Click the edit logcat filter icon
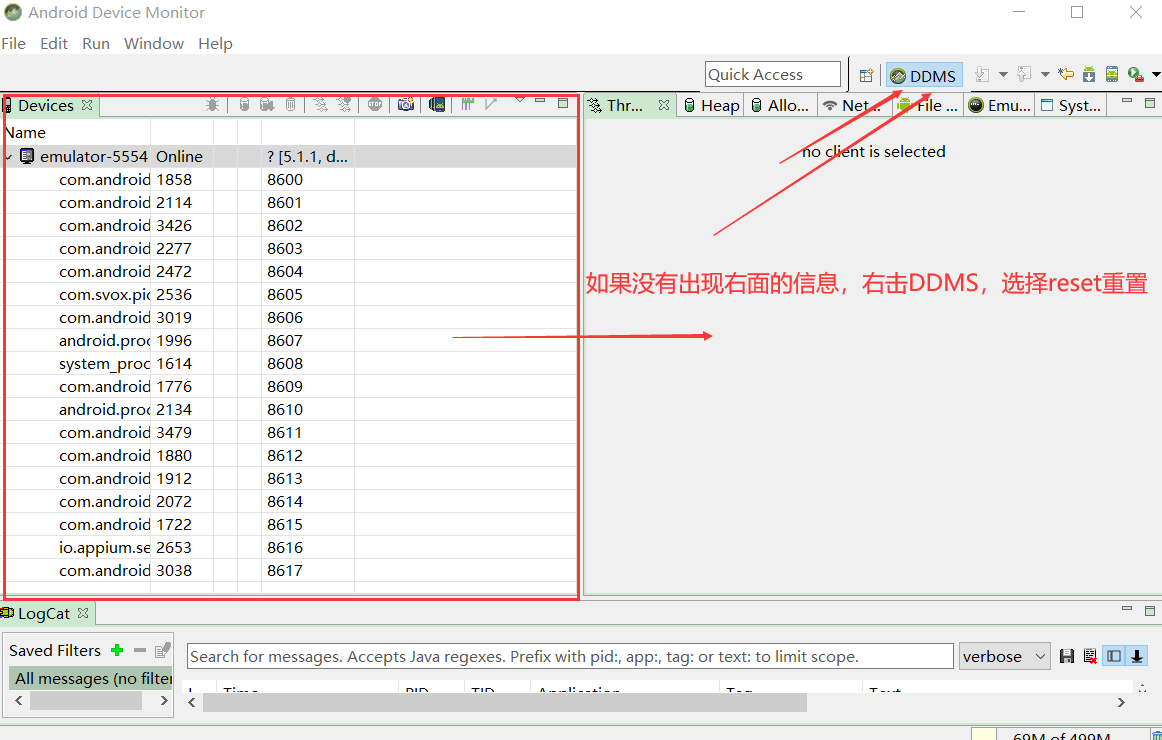Image resolution: width=1162 pixels, height=740 pixels. 162,650
